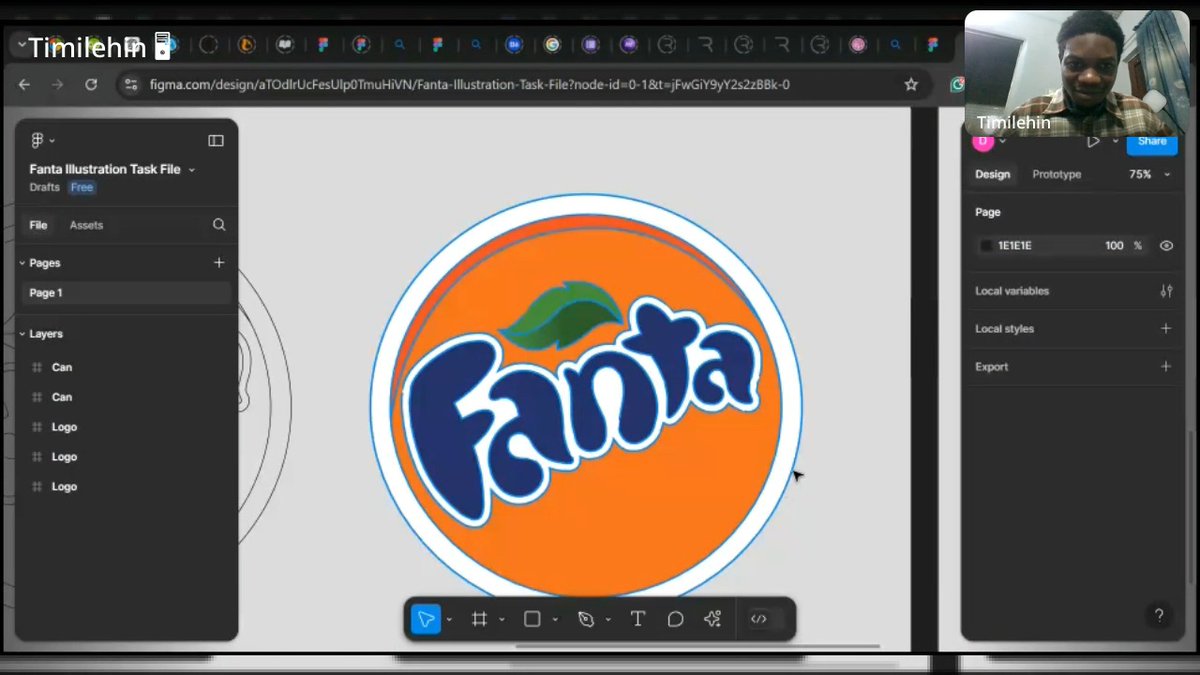This screenshot has width=1200, height=675.
Task: Open the Frame tools dropdown arrow
Action: click(502, 620)
